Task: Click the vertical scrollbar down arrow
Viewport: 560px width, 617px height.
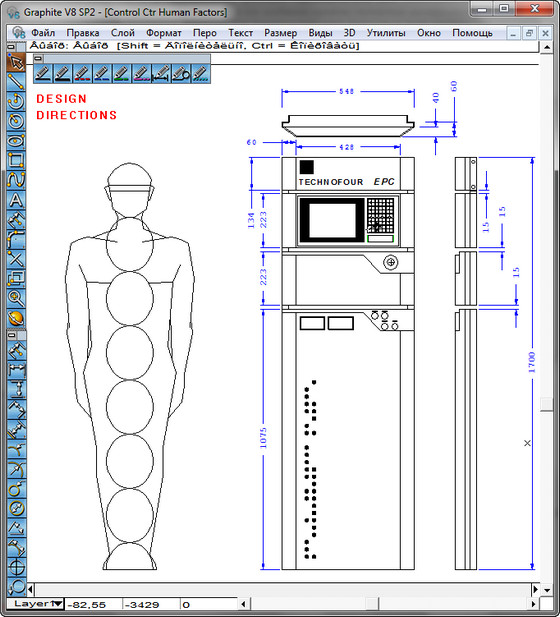Action: (x=547, y=590)
